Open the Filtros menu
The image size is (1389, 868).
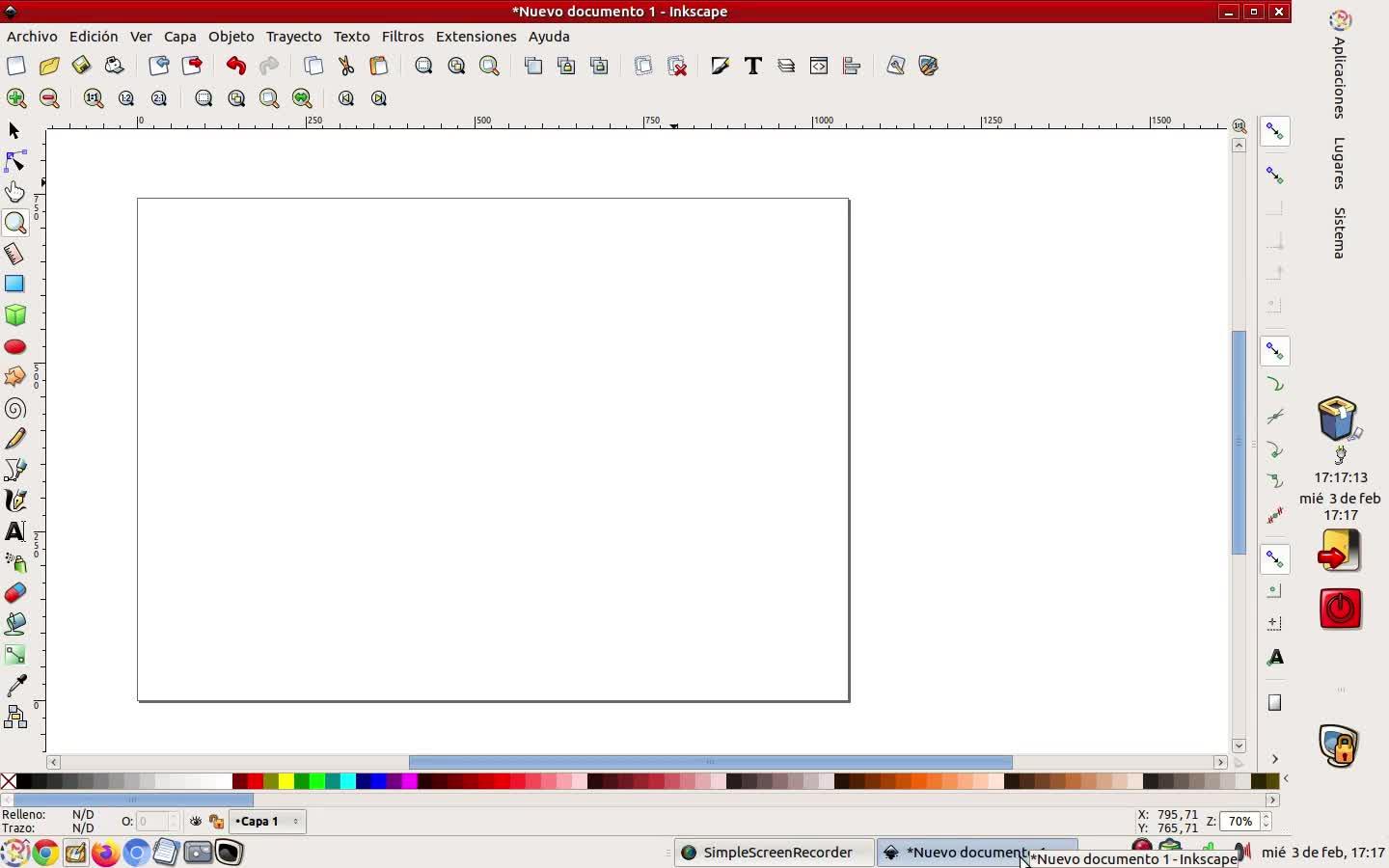[402, 37]
